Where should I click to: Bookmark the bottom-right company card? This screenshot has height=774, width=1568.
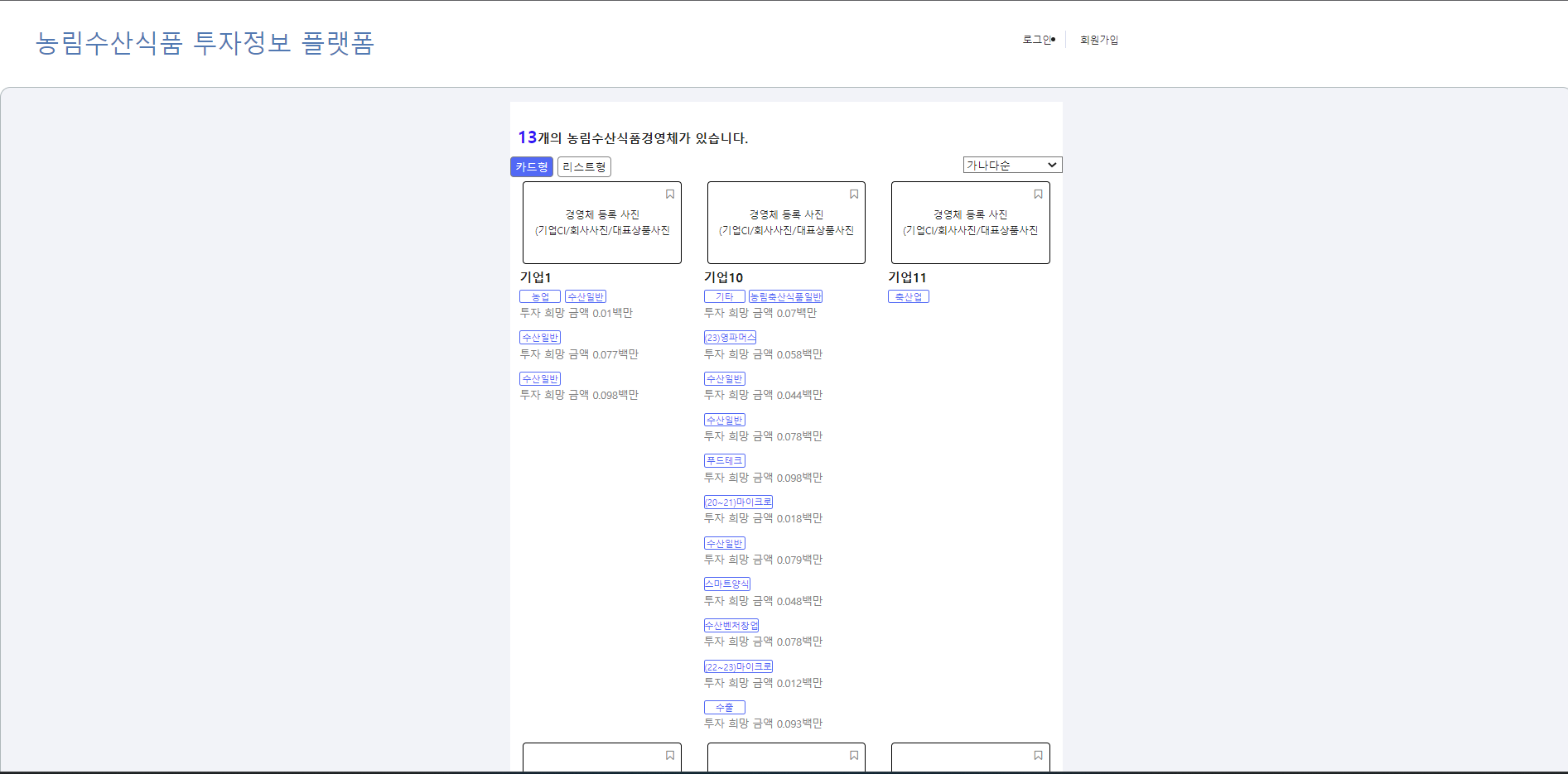click(x=1038, y=755)
